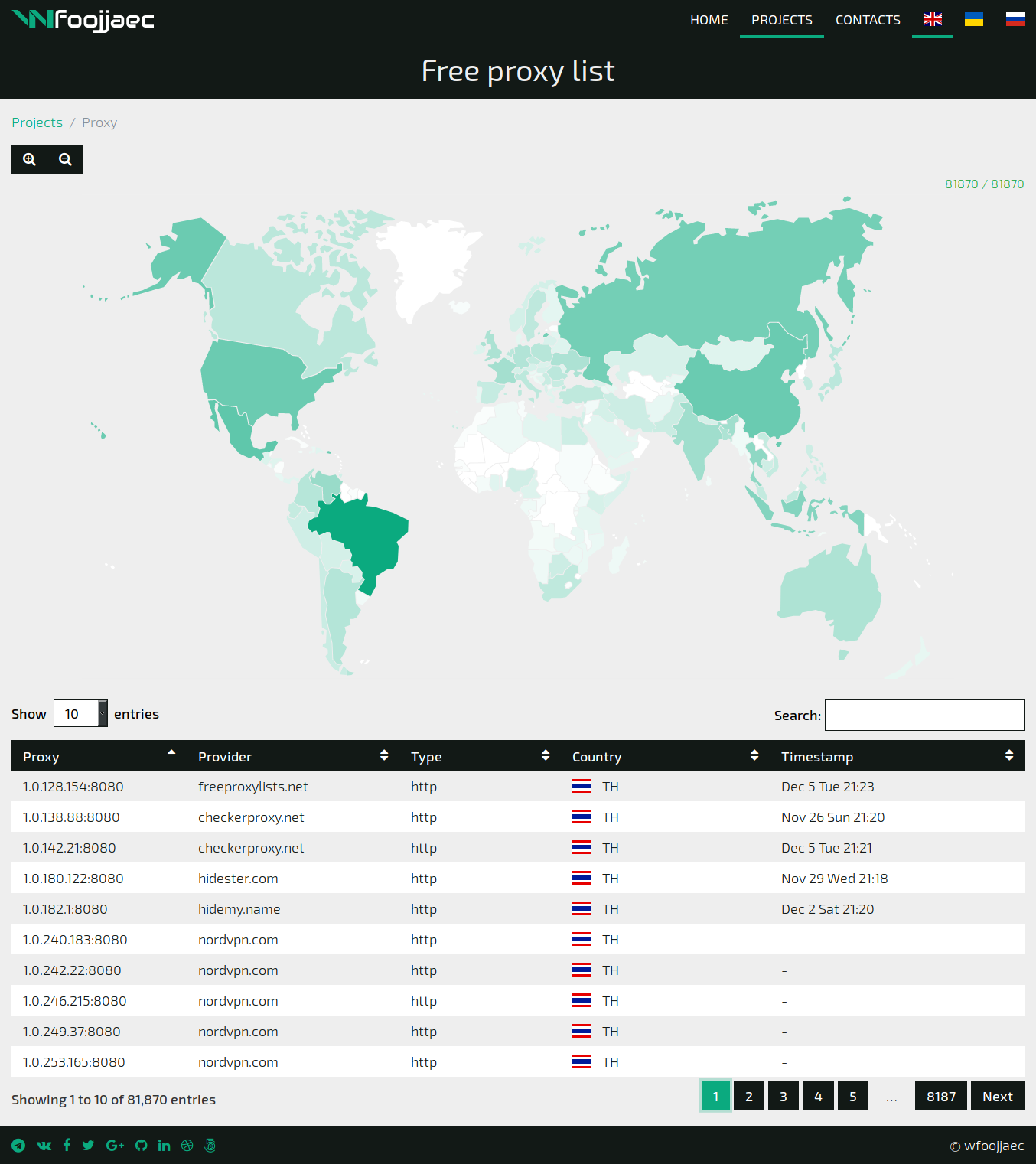Open the Telegram link in footer

18,1145
